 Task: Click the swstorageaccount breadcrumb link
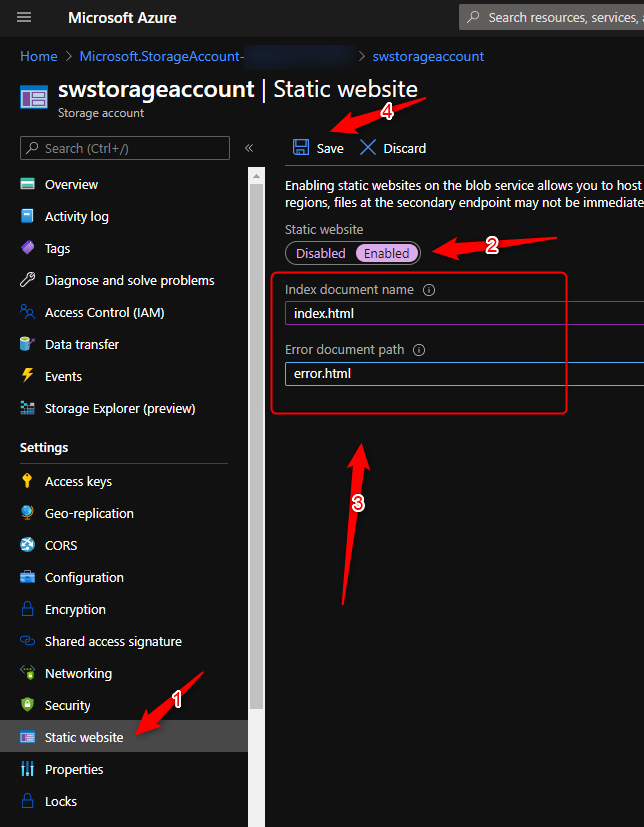coord(428,56)
